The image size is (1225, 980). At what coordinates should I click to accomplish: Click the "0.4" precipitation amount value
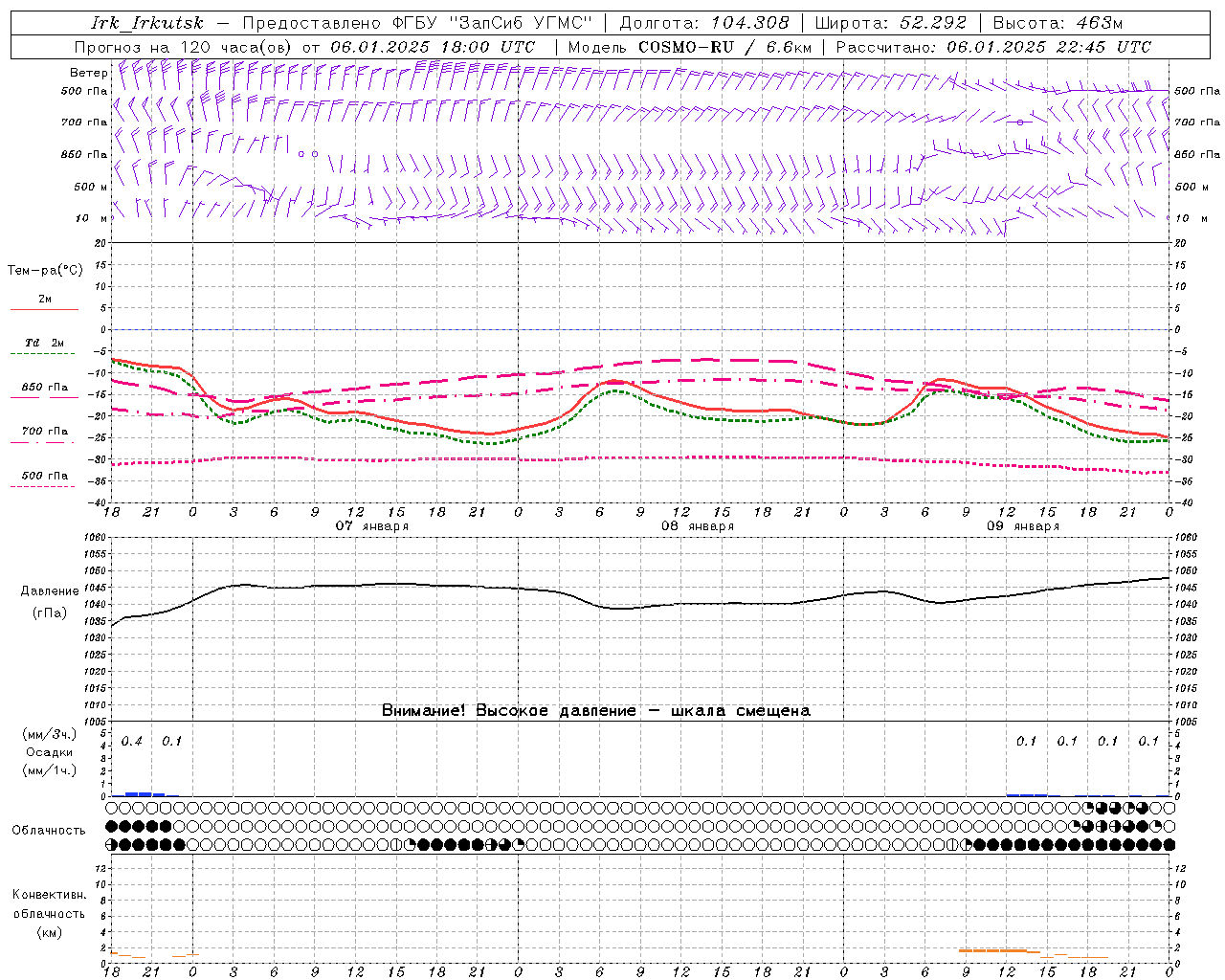point(131,742)
